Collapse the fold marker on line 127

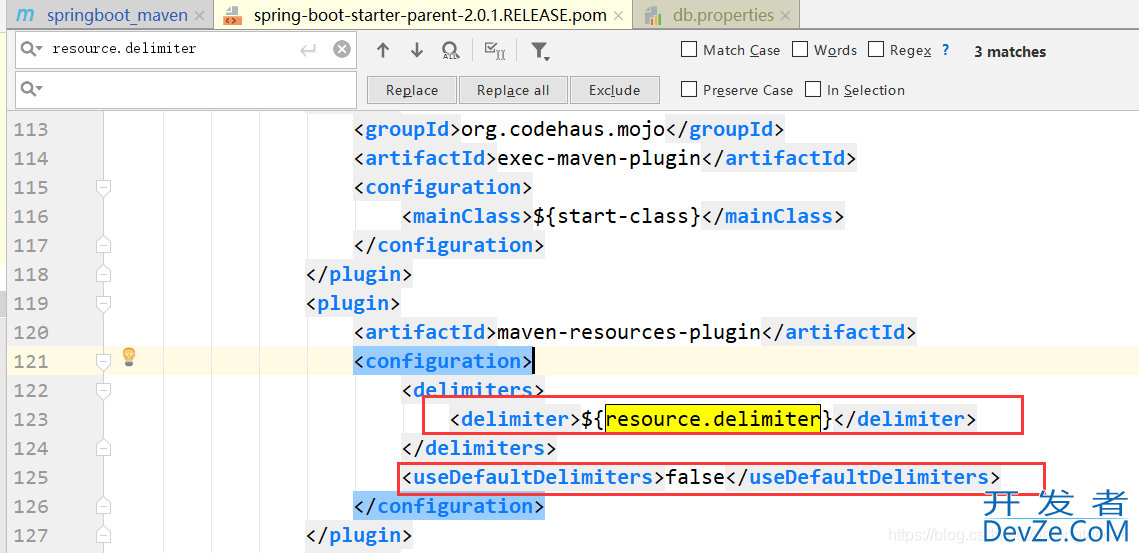(x=103, y=535)
